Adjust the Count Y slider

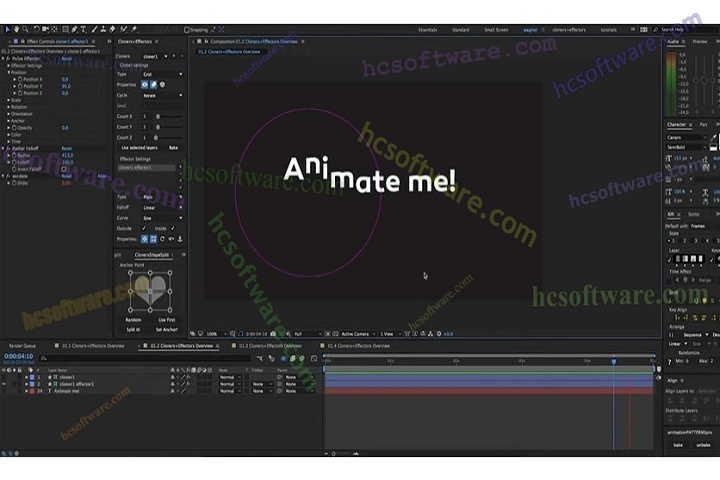[158, 127]
